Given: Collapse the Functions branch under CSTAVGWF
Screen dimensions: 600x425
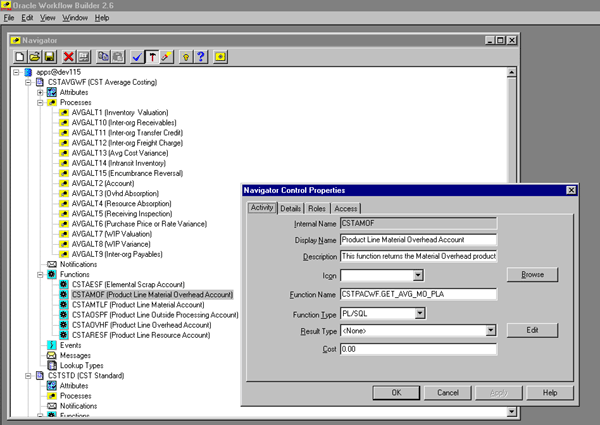Looking at the screenshot, I should [40, 275].
